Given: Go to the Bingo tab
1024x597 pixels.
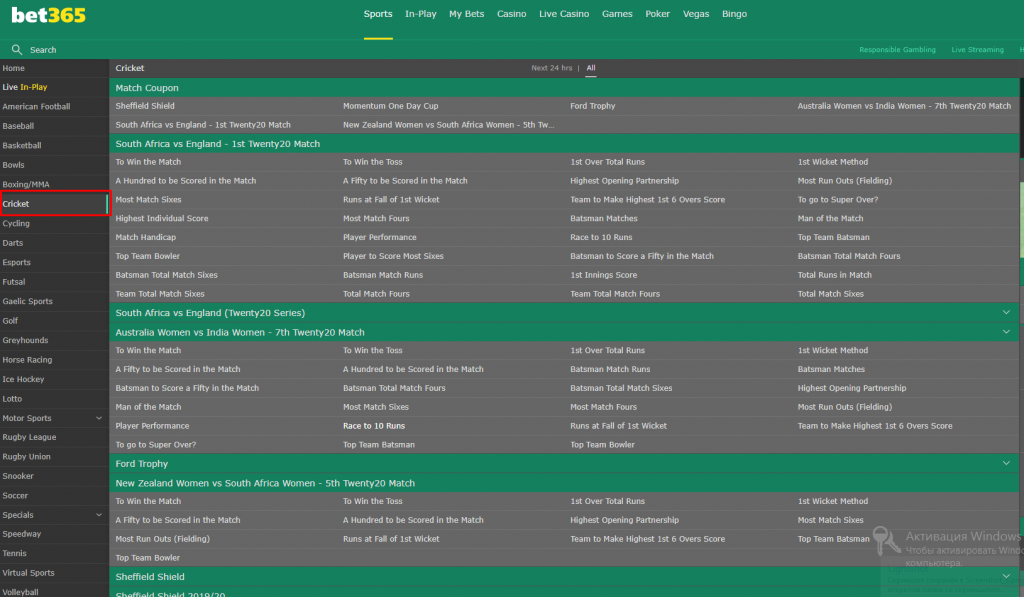Looking at the screenshot, I should click(734, 14).
